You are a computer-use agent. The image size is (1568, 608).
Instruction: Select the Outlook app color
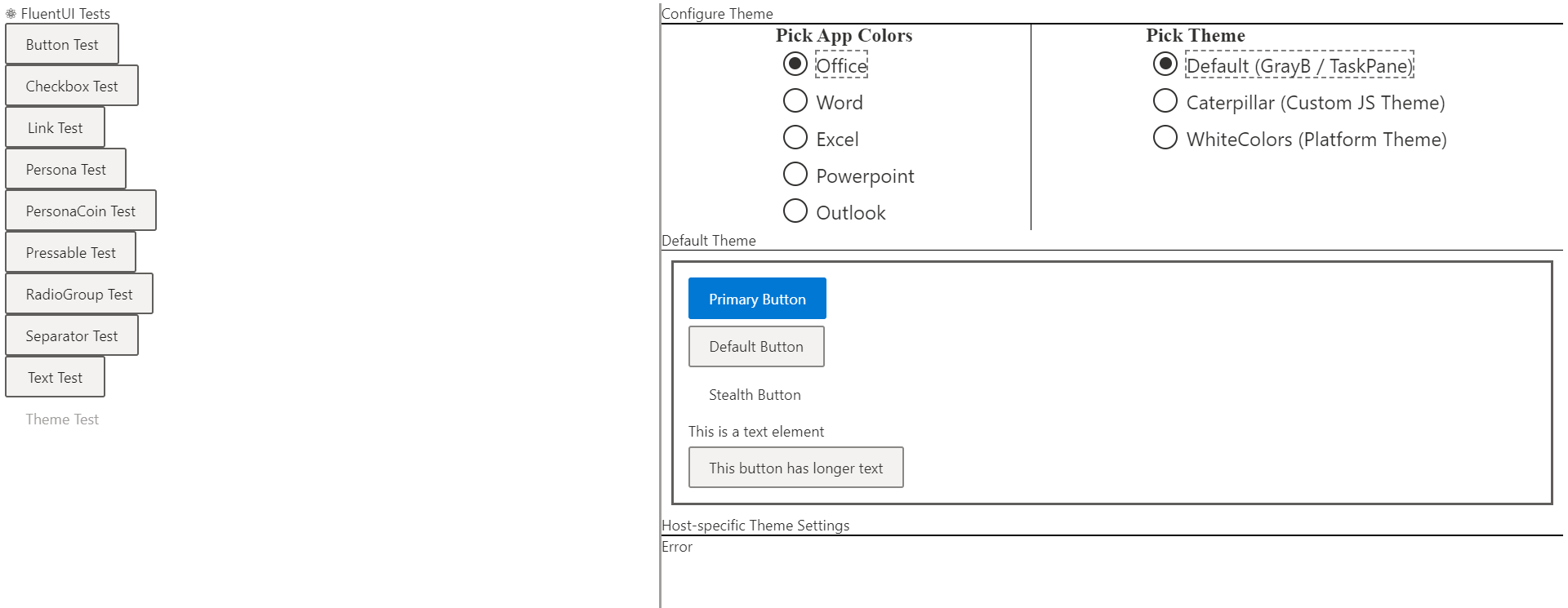[x=795, y=211]
